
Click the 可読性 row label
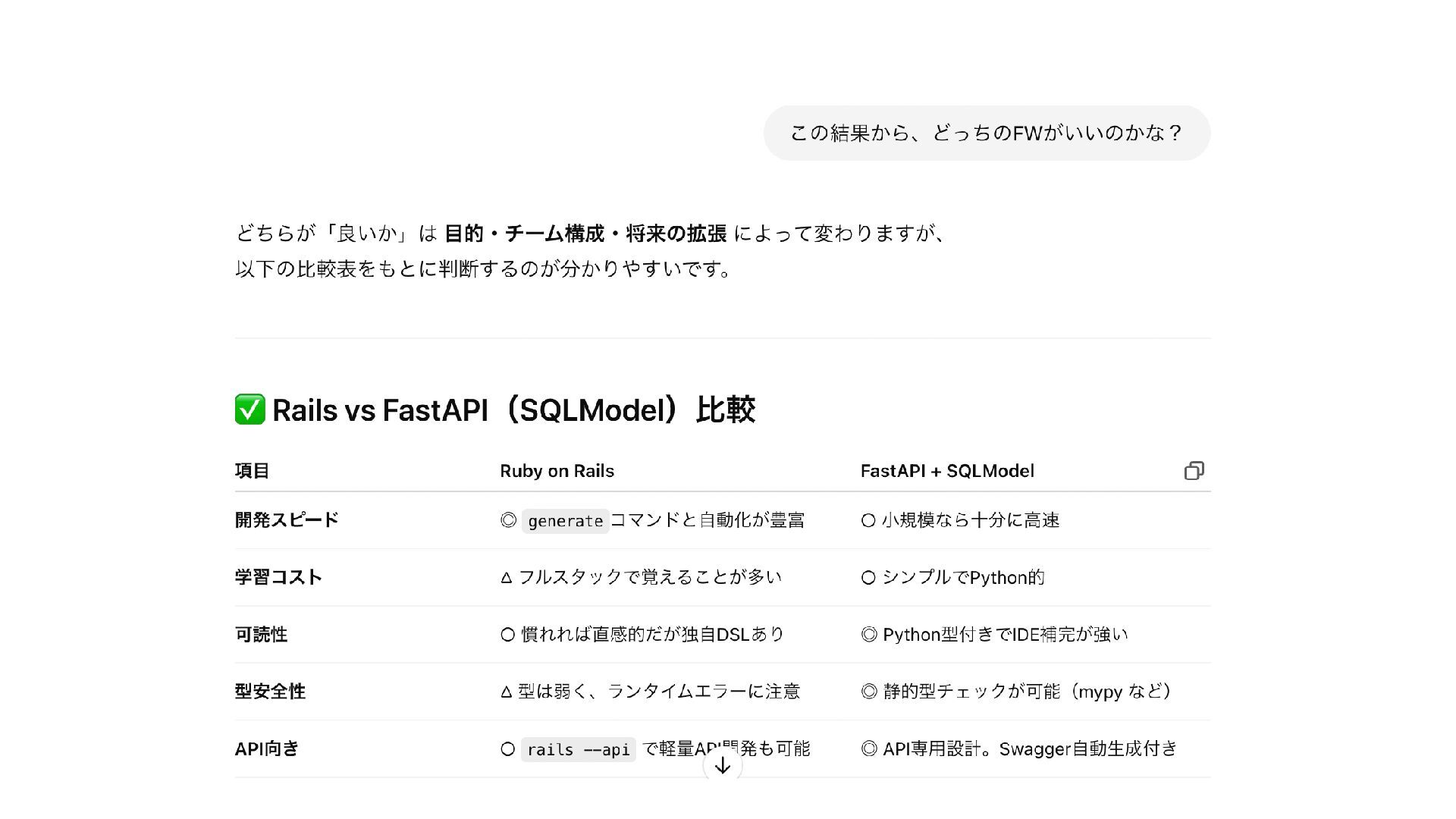(x=261, y=635)
